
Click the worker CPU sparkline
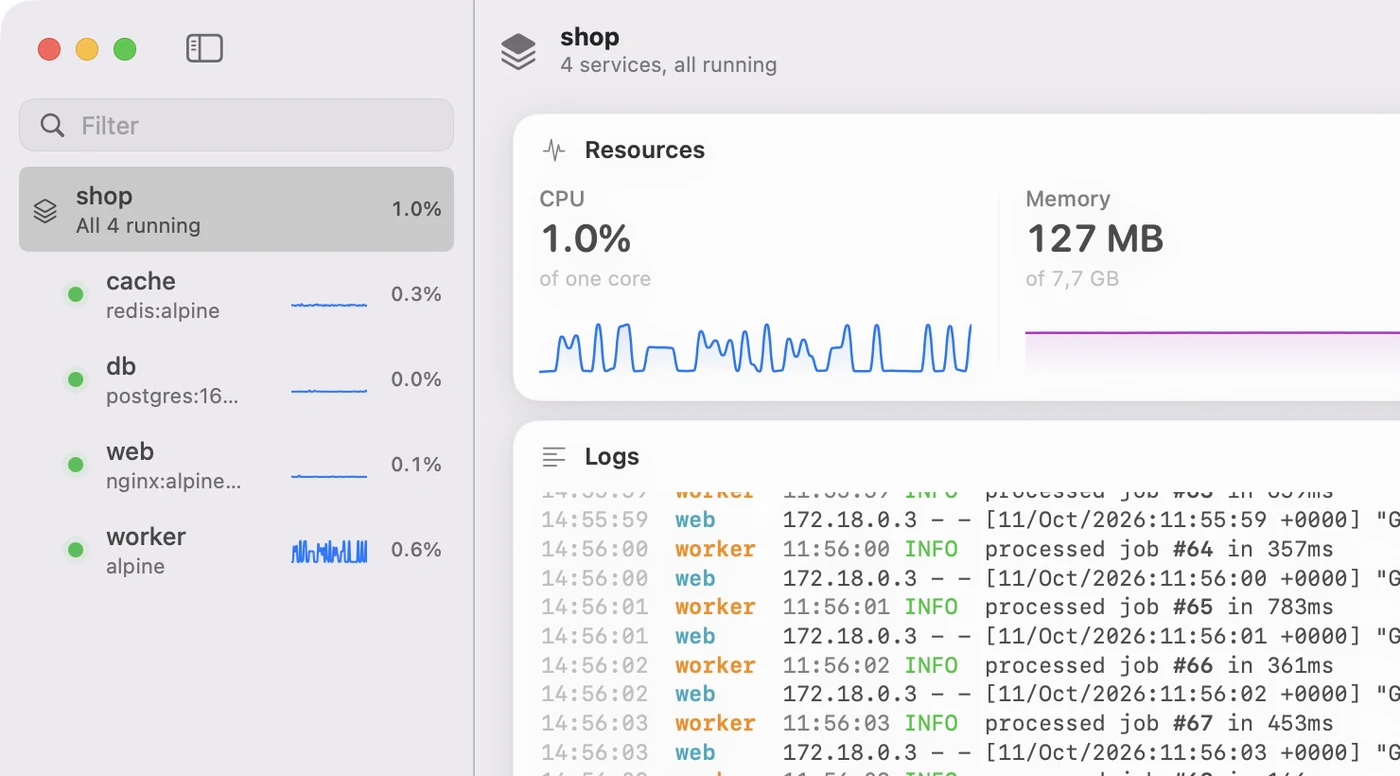[x=329, y=551]
